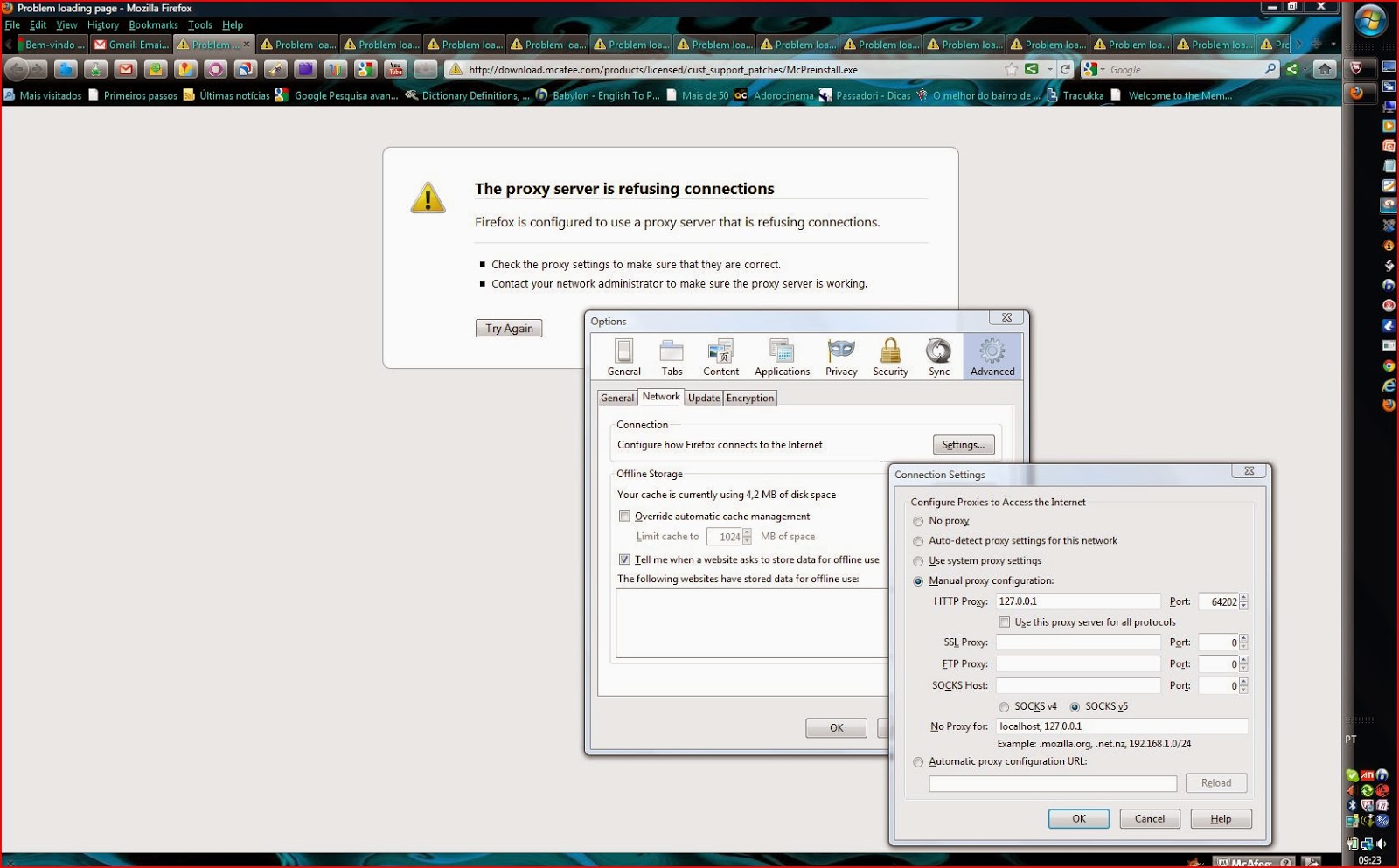Viewport: 1399px width, 868px height.
Task: Open the Privacy mask options icon
Action: tap(841, 358)
